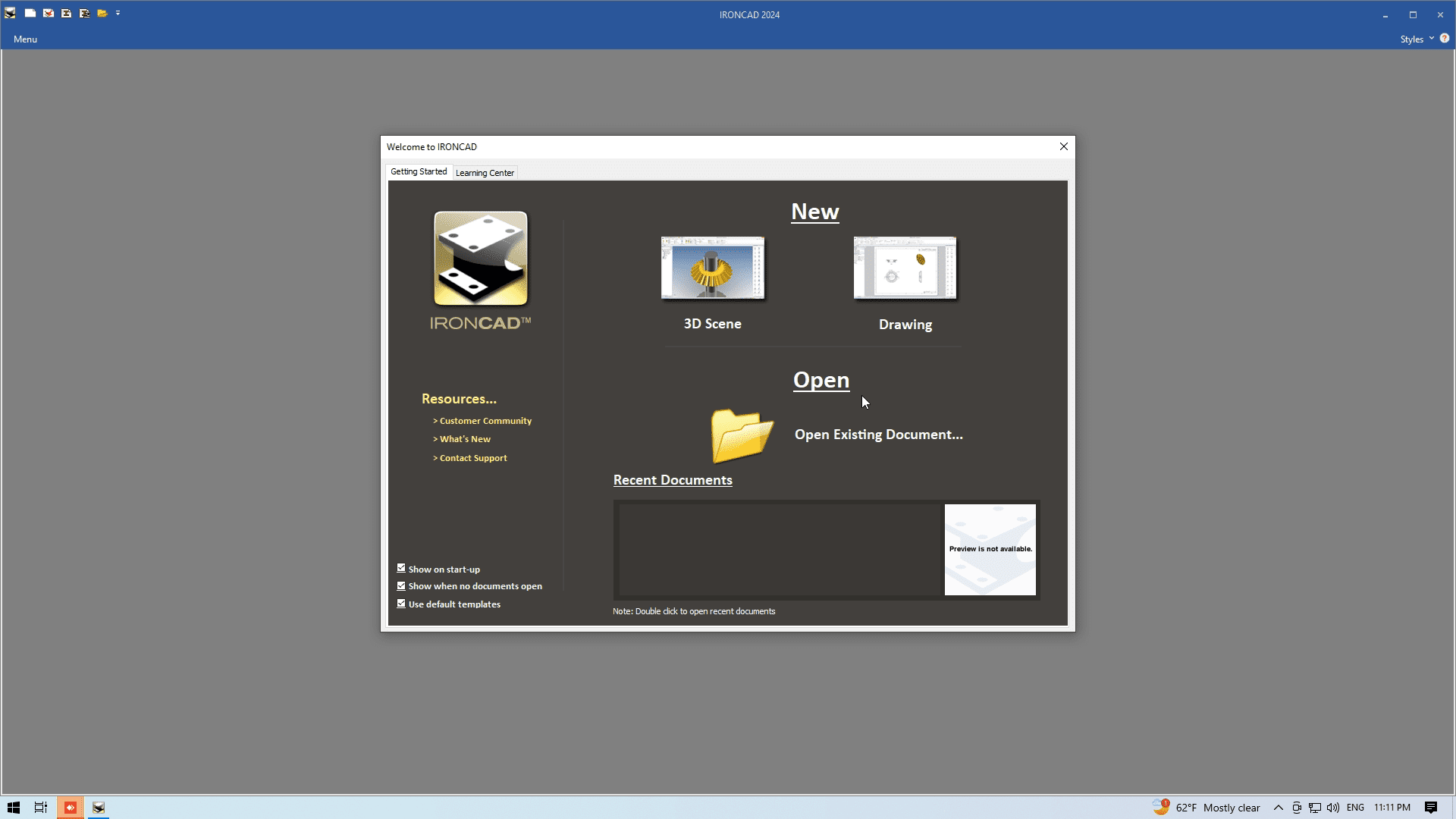Viewport: 1456px width, 819px height.
Task: Click the orange app icon on taskbar
Action: (71, 808)
